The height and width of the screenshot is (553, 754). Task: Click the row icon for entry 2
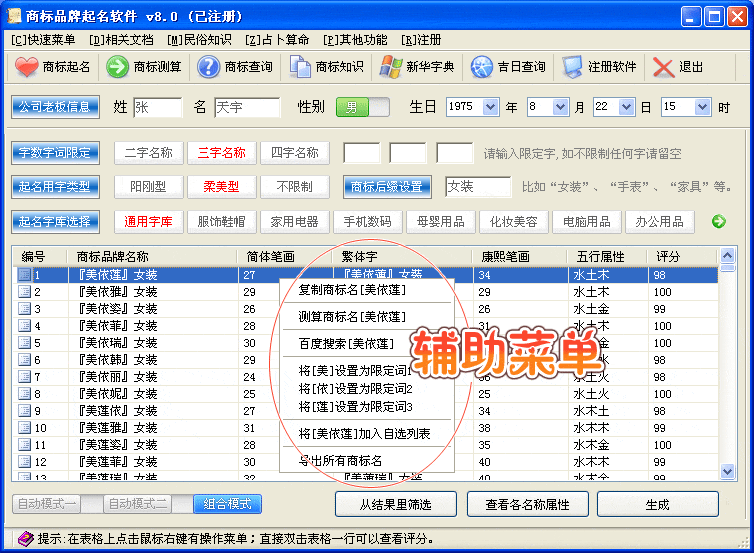pos(25,291)
